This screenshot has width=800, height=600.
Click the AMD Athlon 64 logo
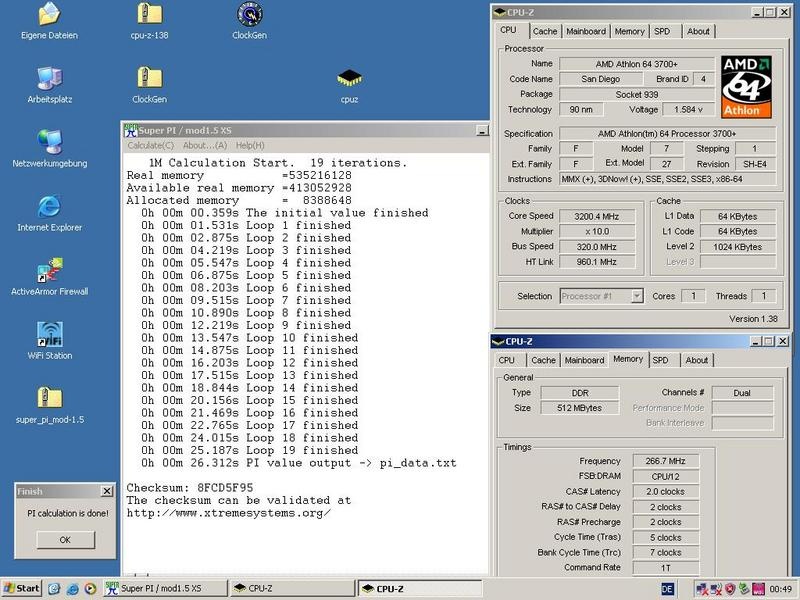(x=746, y=87)
